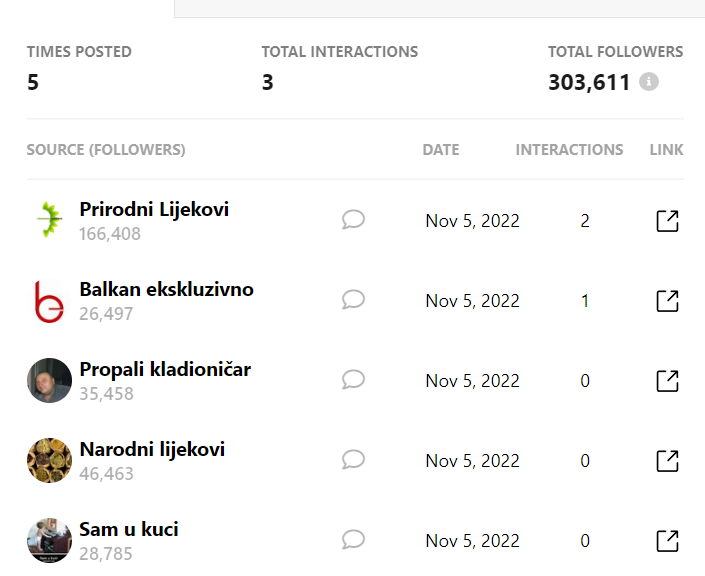Open external link for Prirodni Lijekovi post
This screenshot has height=576, width=705.
click(668, 221)
